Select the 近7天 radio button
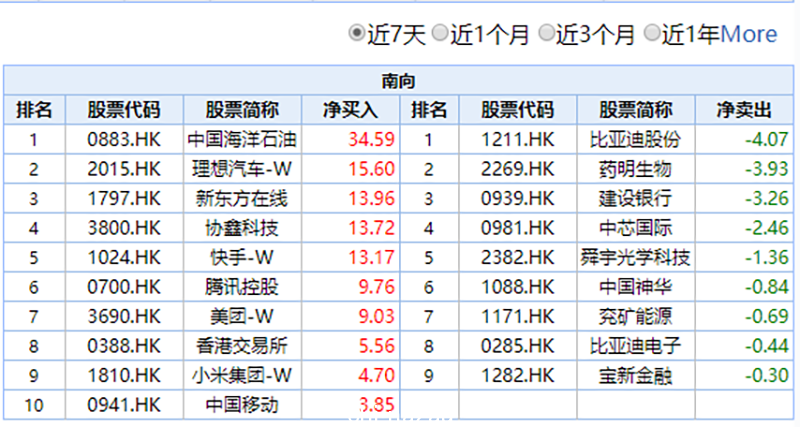 coord(356,33)
